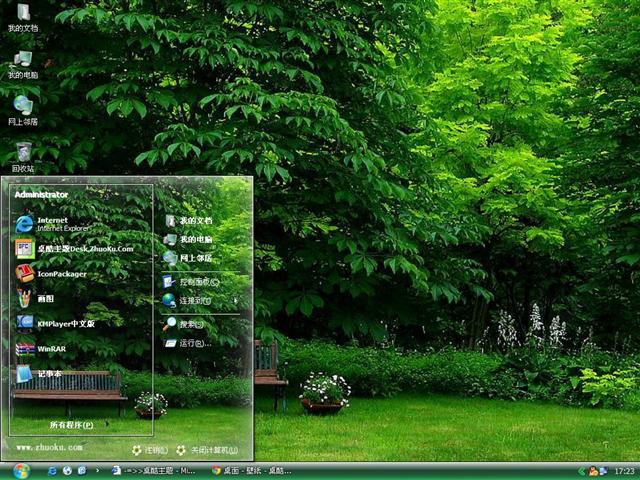Viewport: 640px width, 480px height.
Task: Launch Internet Explorer from the Start menu
Action: [x=52, y=224]
